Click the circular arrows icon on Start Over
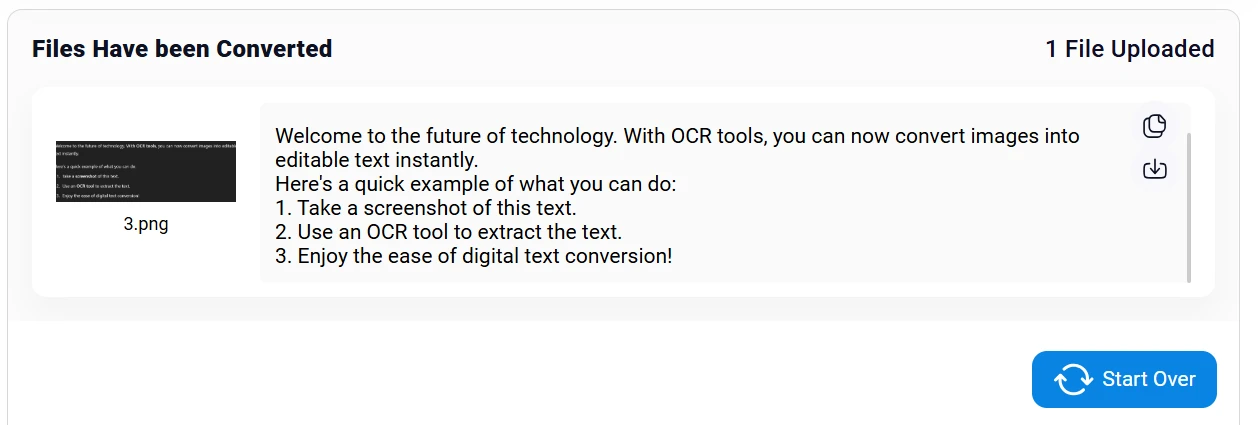 1073,380
